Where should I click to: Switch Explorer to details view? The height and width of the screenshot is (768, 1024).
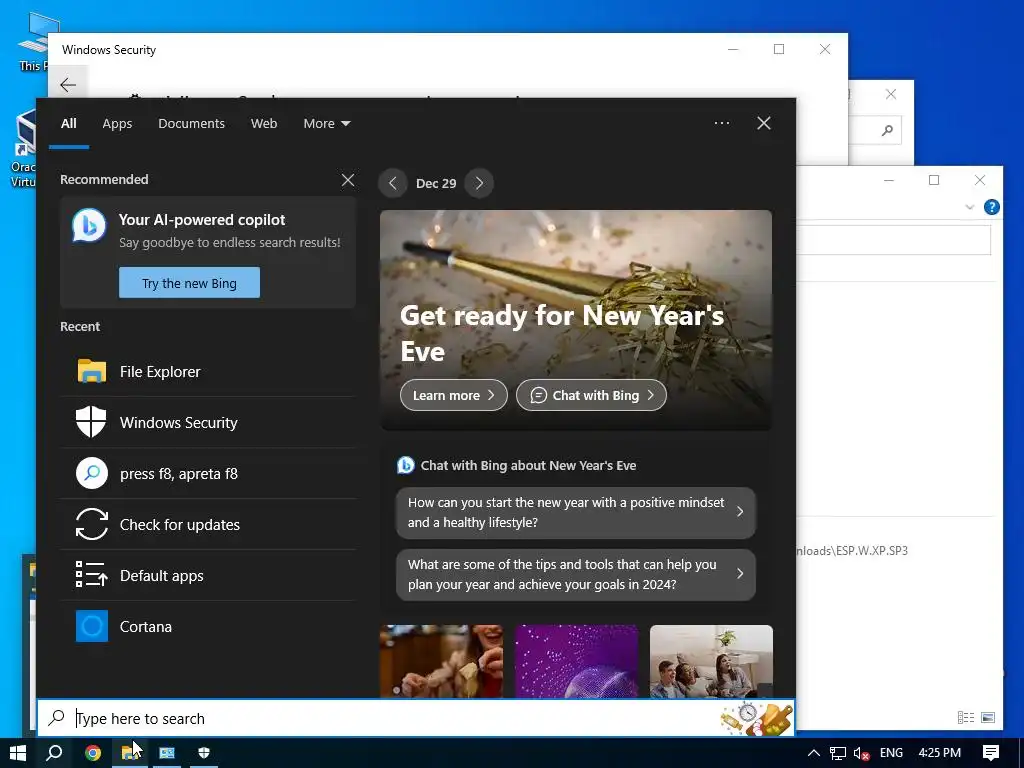[966, 718]
